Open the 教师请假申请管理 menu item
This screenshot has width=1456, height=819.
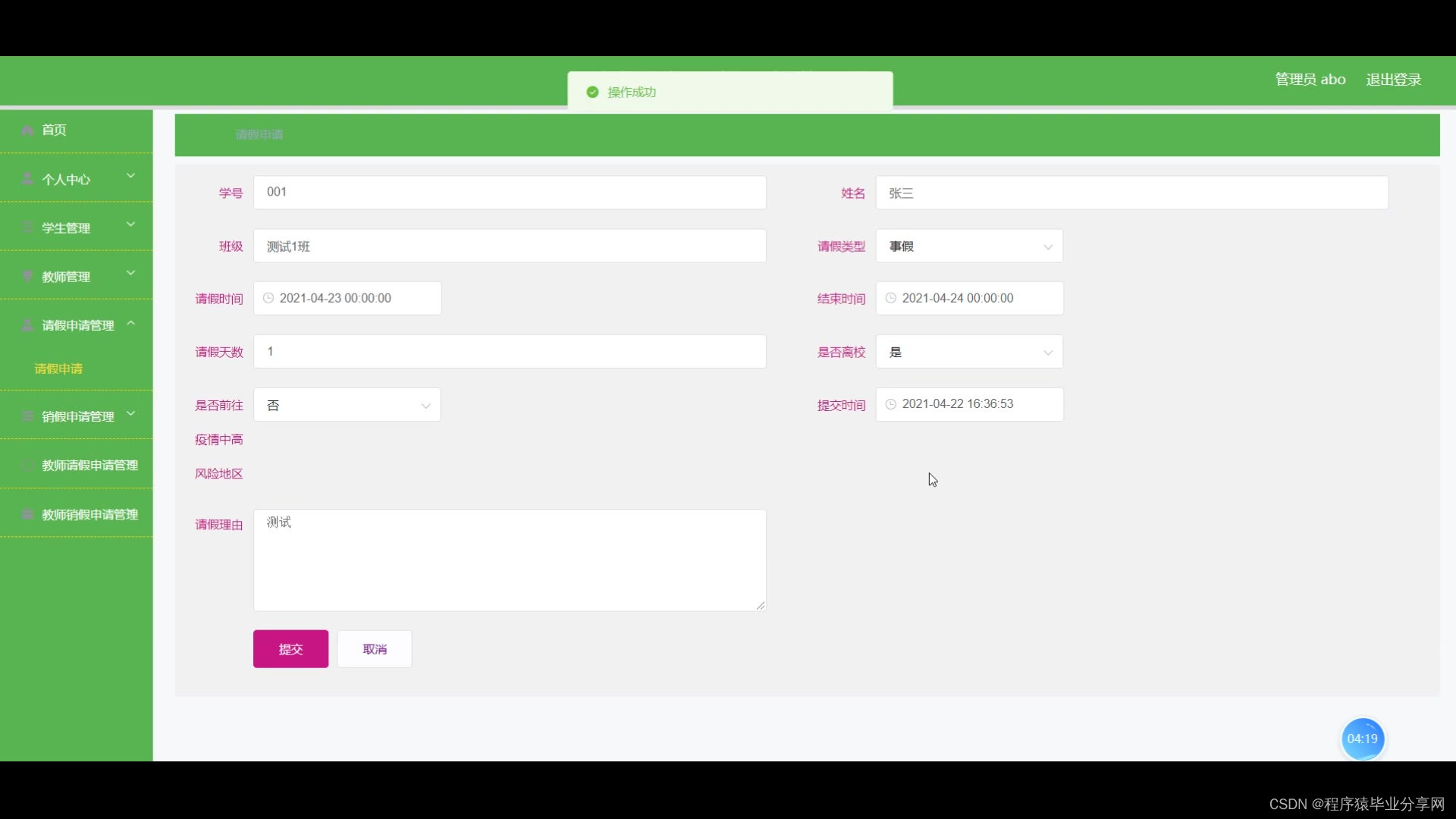tap(89, 465)
